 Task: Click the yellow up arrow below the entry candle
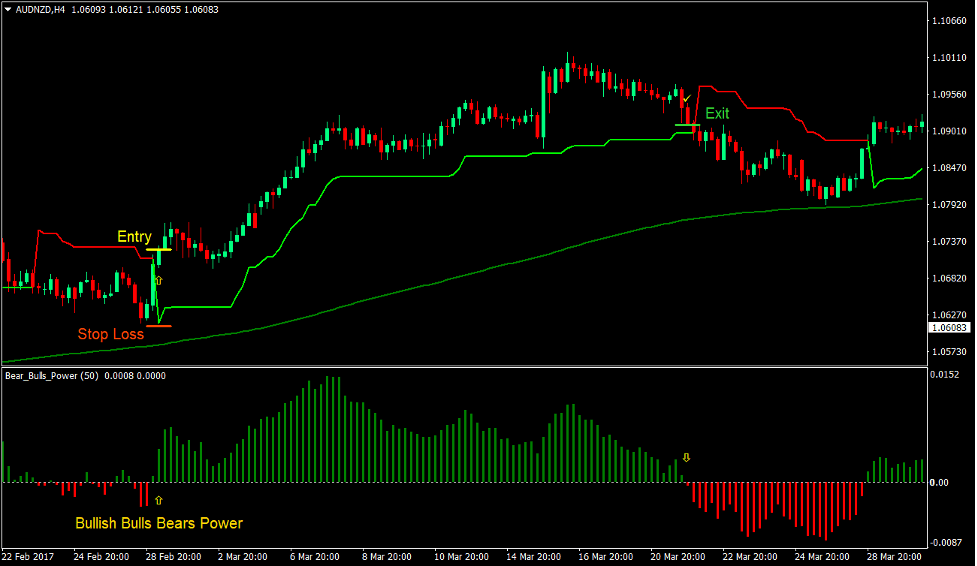(x=158, y=282)
